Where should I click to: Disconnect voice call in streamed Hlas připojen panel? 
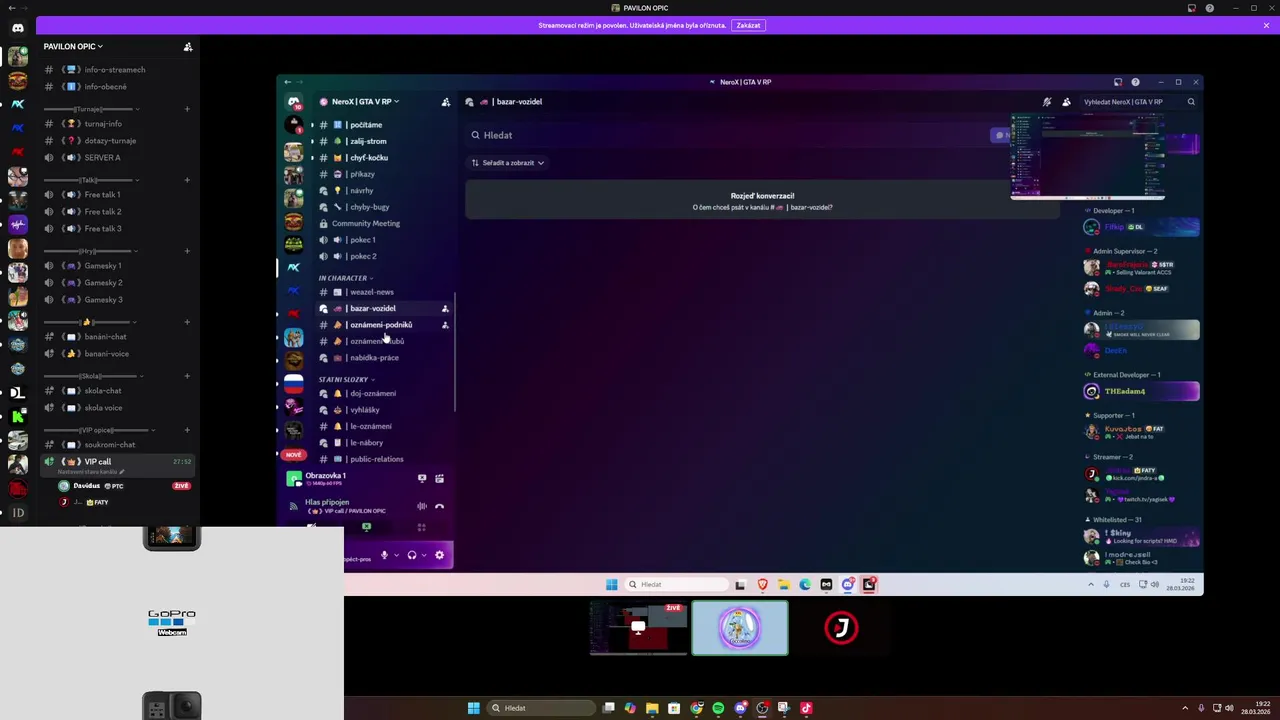pos(439,506)
